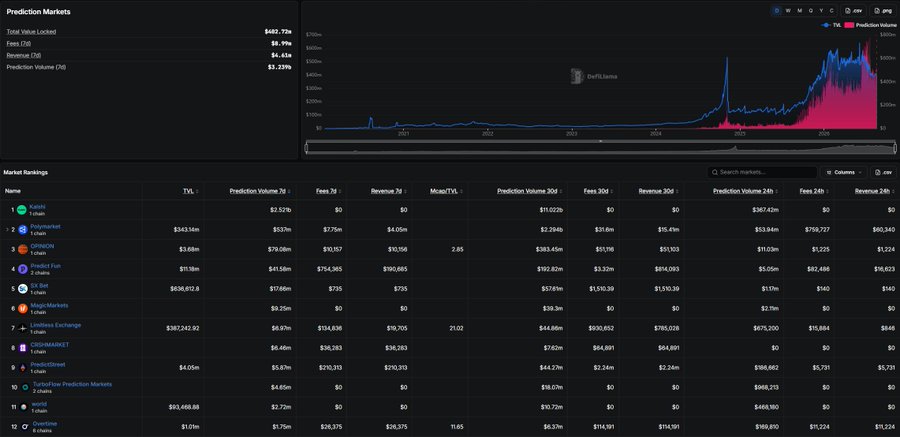900x437 pixels.
Task: Click the TurboFlow Prediction Markets logo icon
Action: tap(25, 388)
